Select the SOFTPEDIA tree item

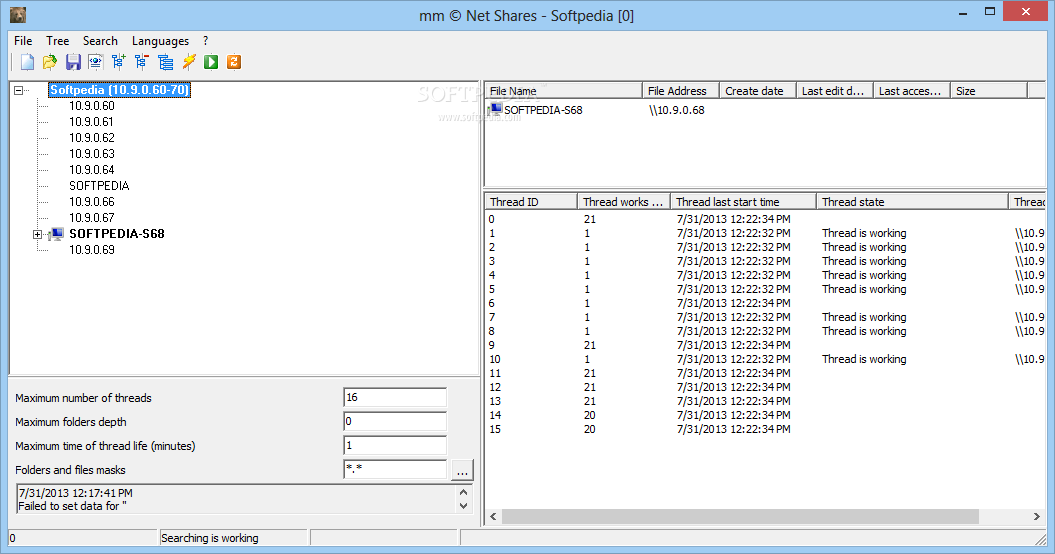99,186
